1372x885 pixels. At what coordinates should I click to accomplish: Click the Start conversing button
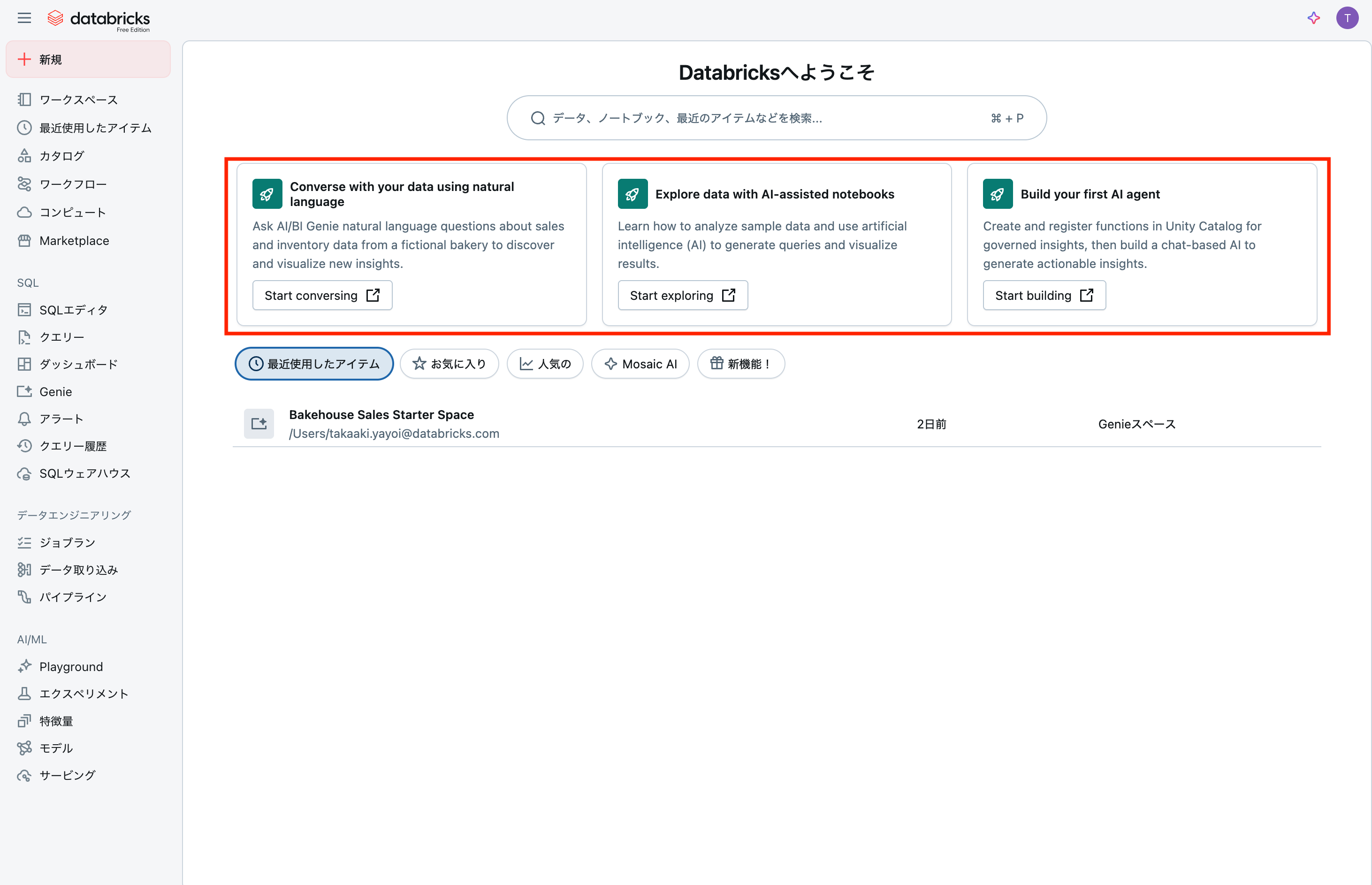pyautogui.click(x=322, y=295)
